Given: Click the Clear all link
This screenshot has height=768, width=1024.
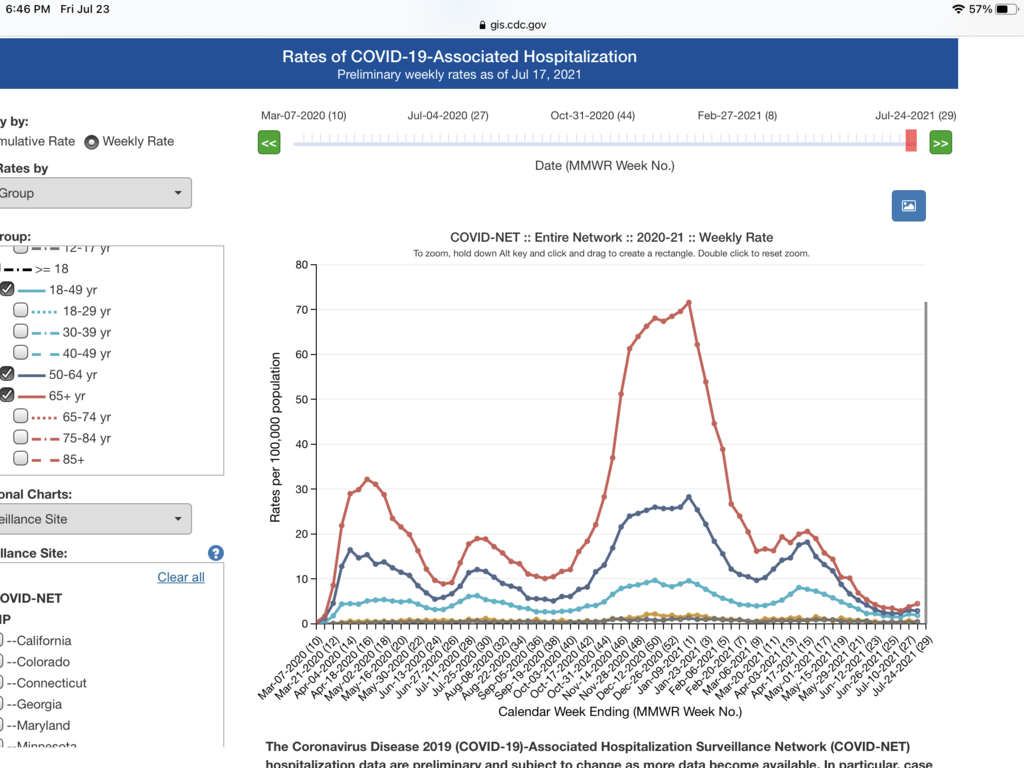Looking at the screenshot, I should pyautogui.click(x=181, y=577).
